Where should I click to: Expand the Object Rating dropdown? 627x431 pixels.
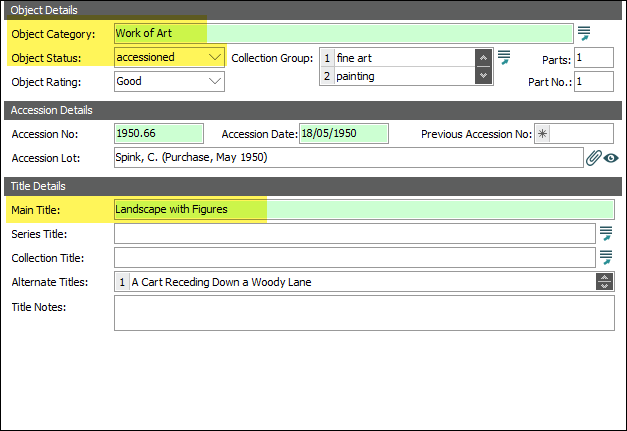tap(215, 81)
